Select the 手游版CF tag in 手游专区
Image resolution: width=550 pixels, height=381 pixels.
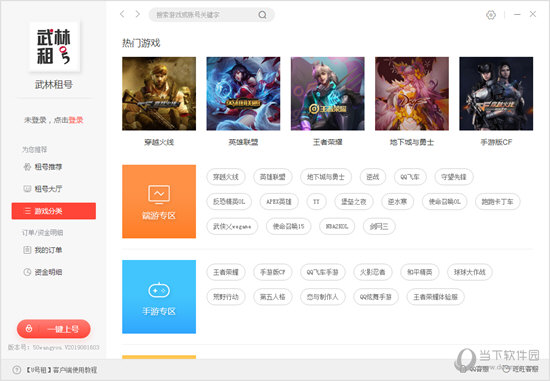click(273, 272)
